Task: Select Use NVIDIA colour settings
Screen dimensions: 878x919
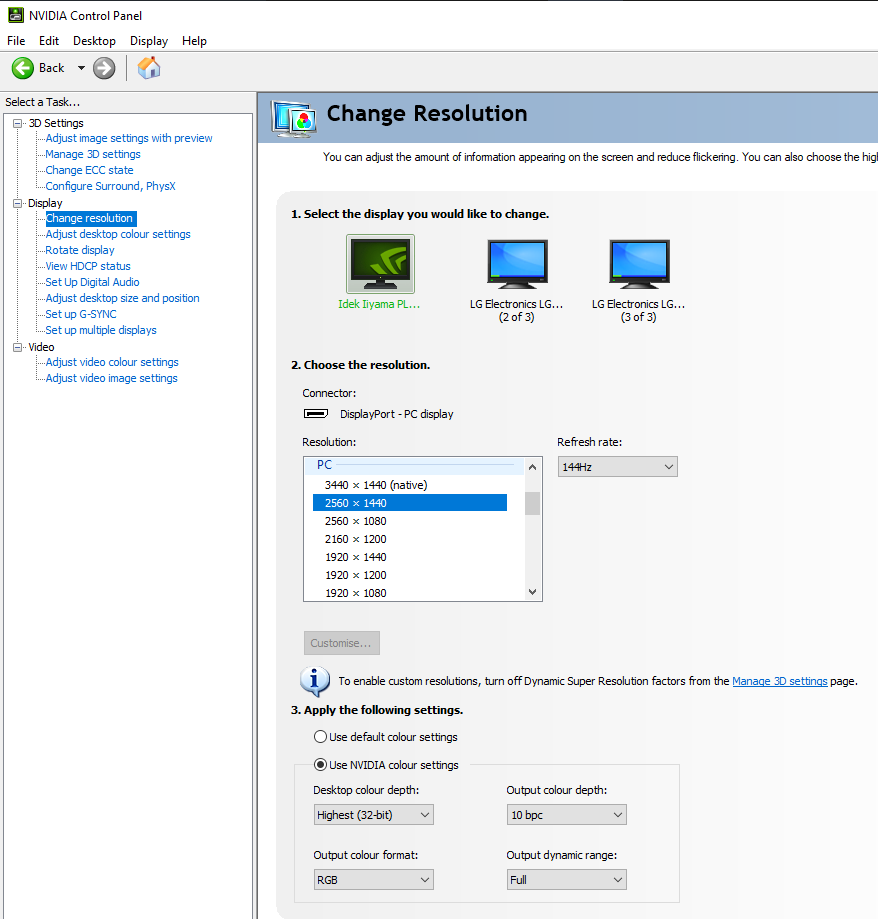Action: pos(386,765)
